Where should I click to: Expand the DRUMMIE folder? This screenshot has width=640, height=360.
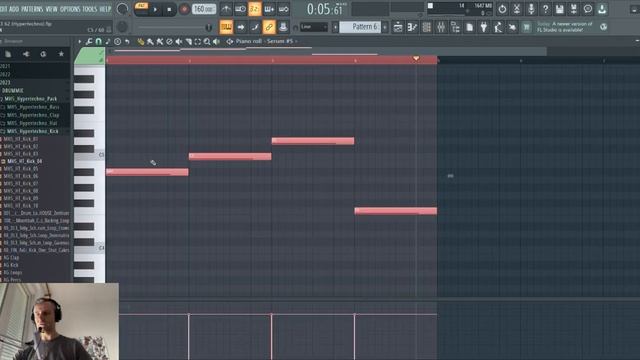[13, 91]
